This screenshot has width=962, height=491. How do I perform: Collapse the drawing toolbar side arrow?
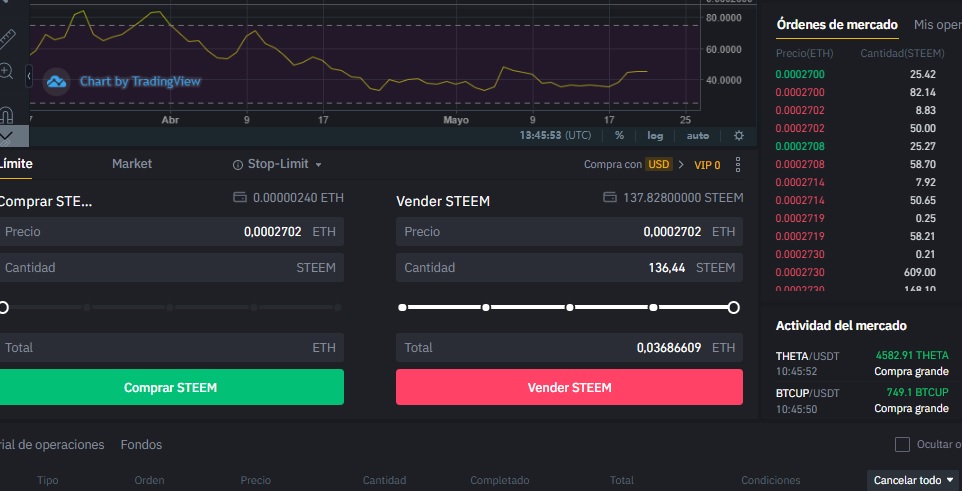[x=29, y=77]
